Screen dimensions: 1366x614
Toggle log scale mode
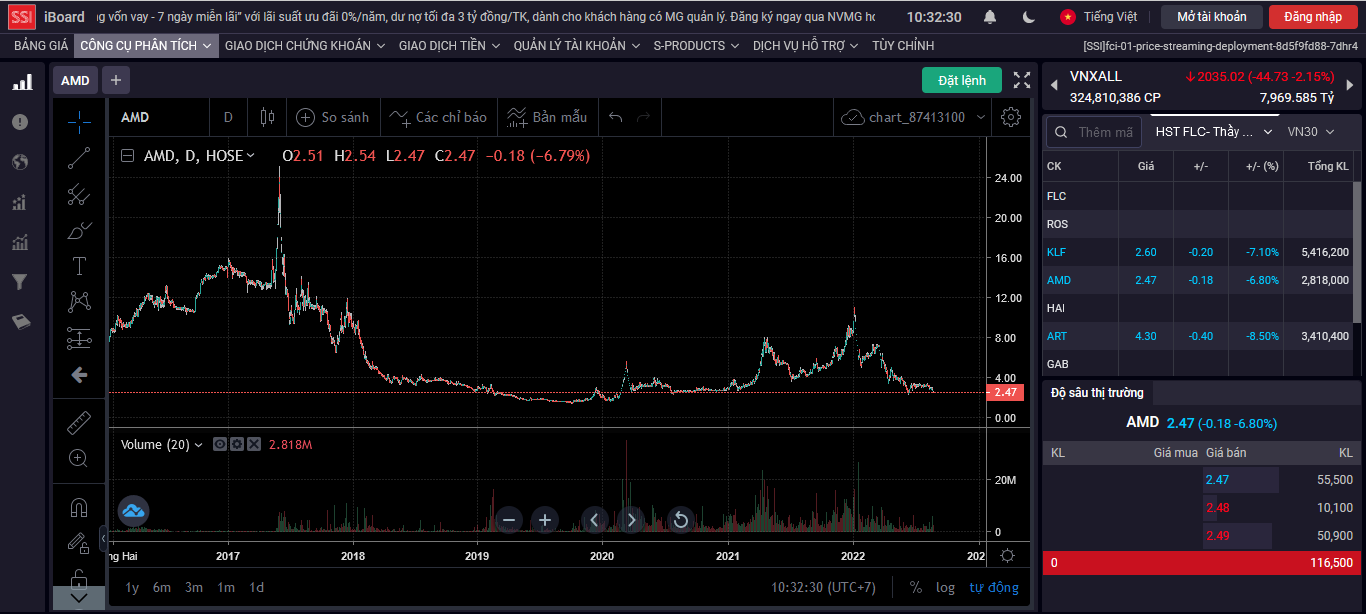click(x=945, y=587)
